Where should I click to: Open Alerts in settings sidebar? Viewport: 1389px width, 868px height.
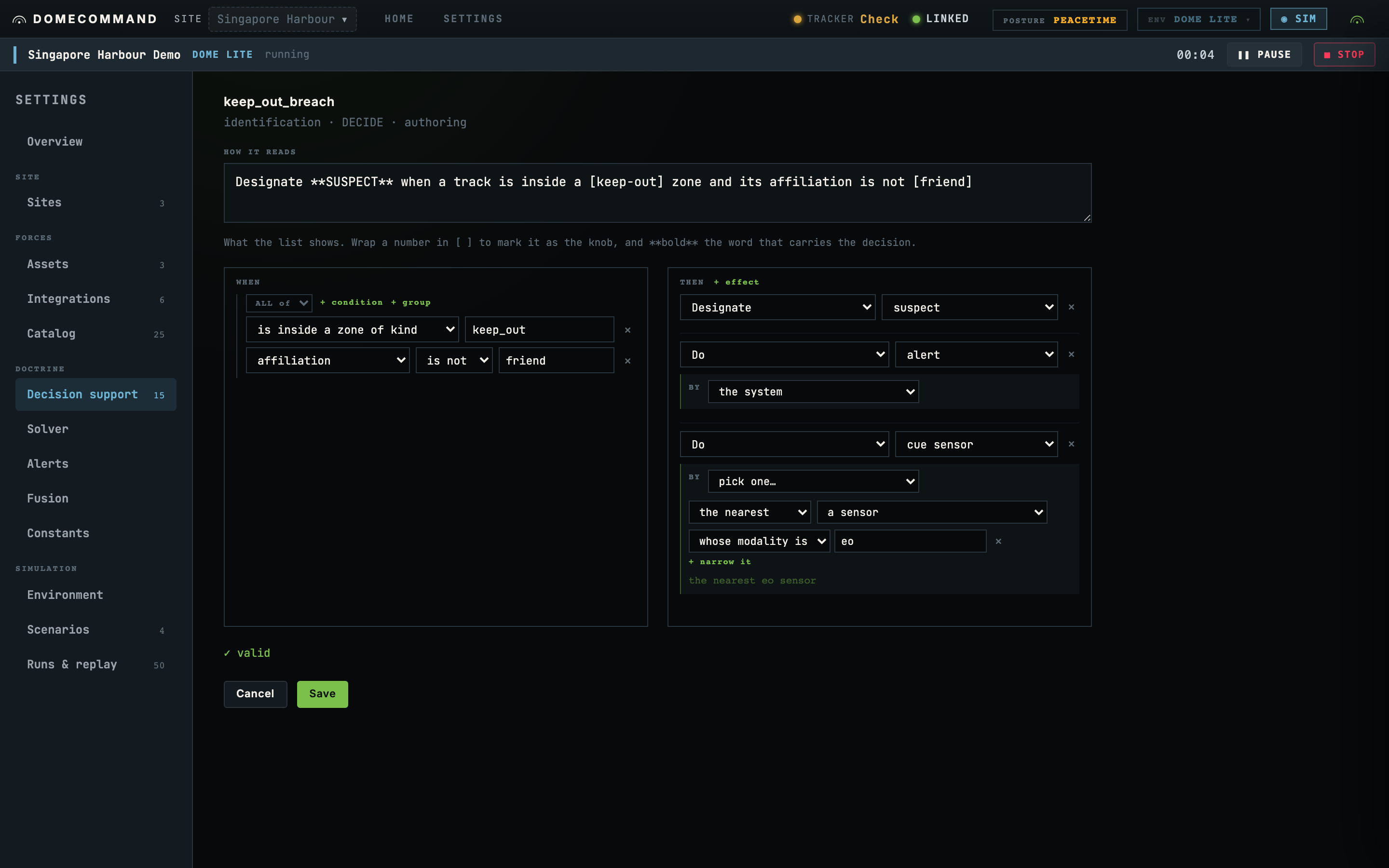pos(96,464)
